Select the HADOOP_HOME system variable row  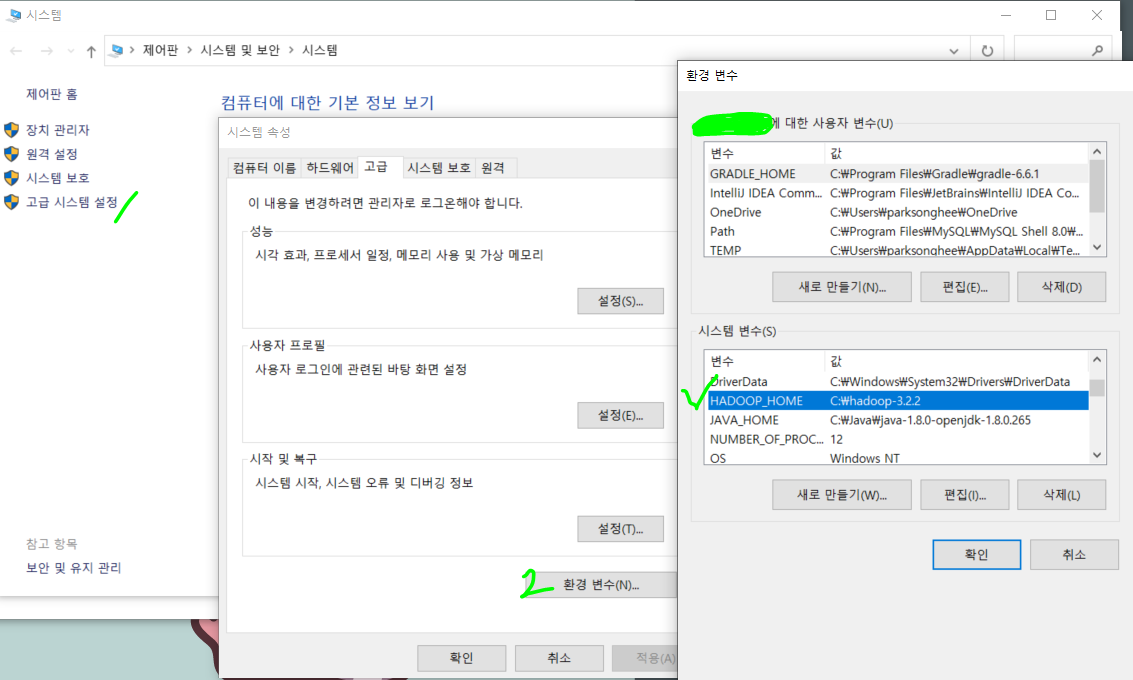(897, 400)
